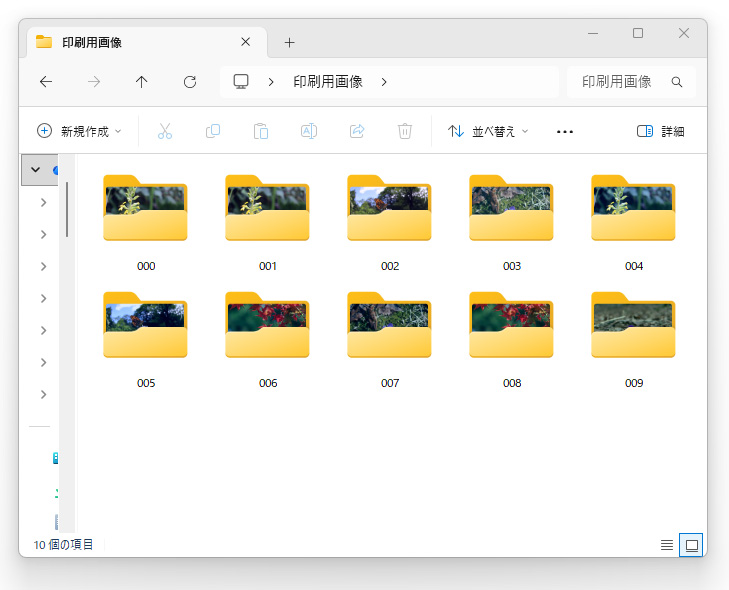
Task: Add a new tab with plus button
Action: 289,42
